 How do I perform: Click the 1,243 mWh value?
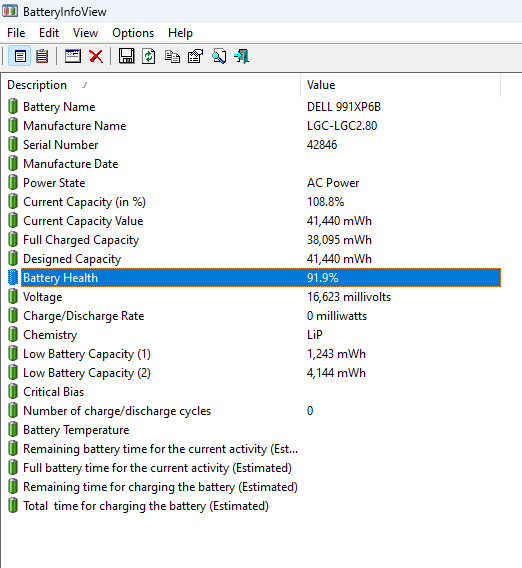pos(336,354)
